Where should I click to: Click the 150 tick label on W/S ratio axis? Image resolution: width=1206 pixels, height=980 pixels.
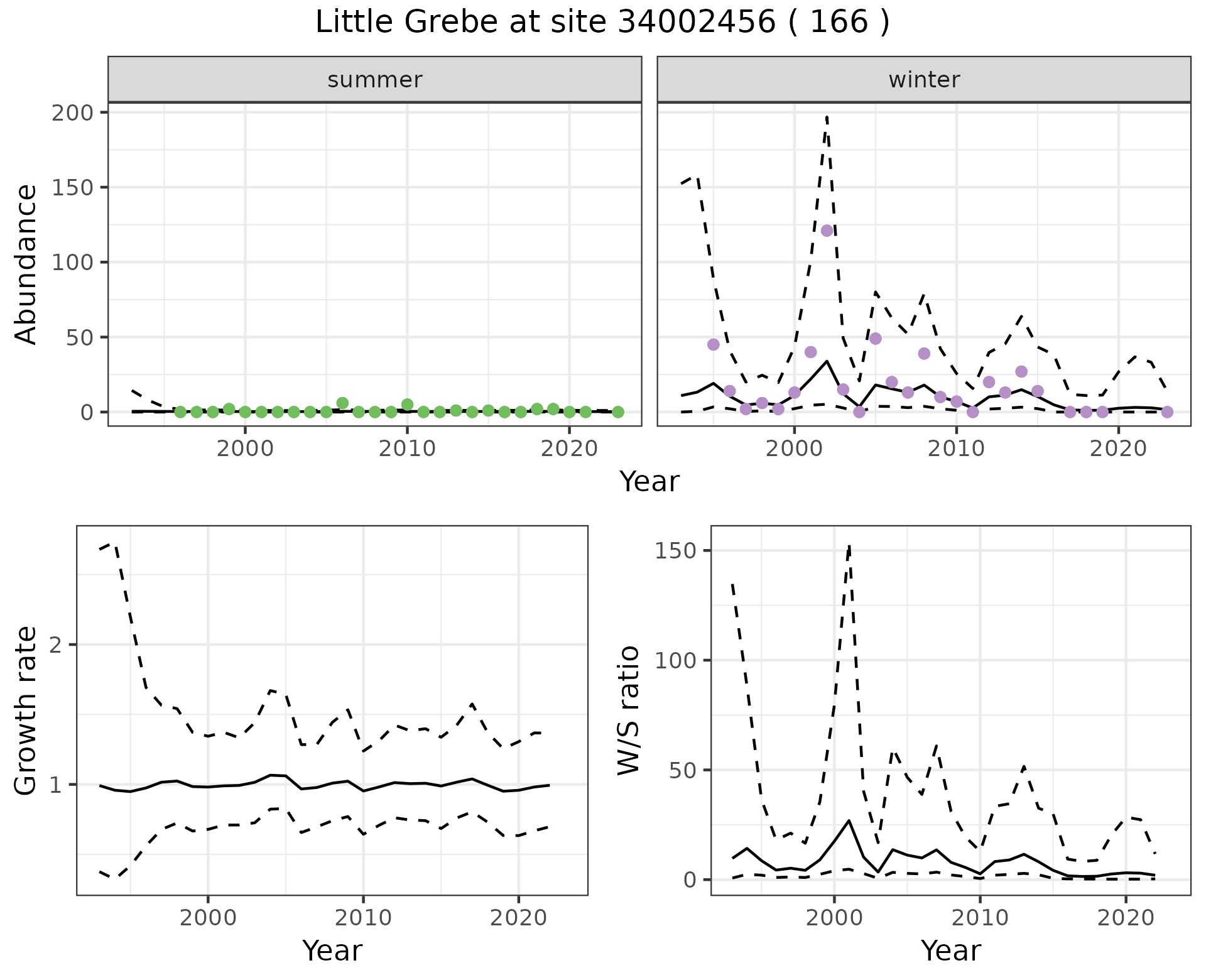pyautogui.click(x=677, y=550)
